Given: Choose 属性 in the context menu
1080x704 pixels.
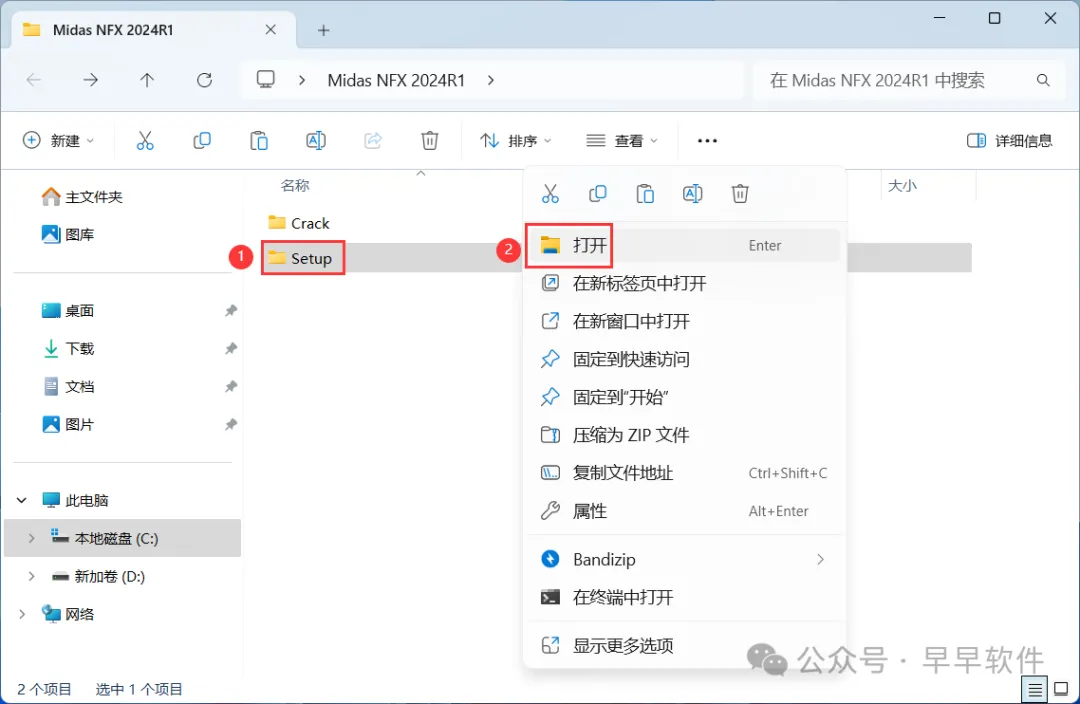Looking at the screenshot, I should click(x=683, y=511).
